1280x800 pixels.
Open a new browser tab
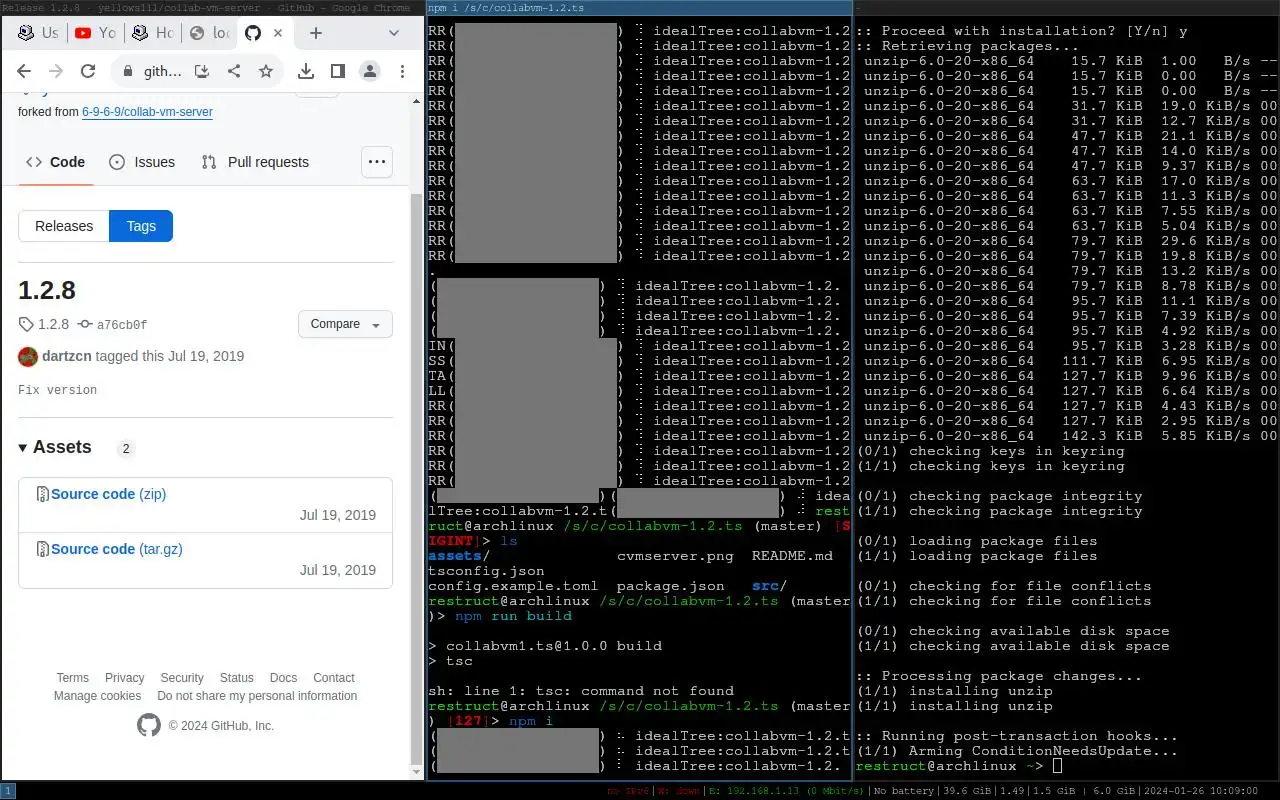pyautogui.click(x=316, y=33)
